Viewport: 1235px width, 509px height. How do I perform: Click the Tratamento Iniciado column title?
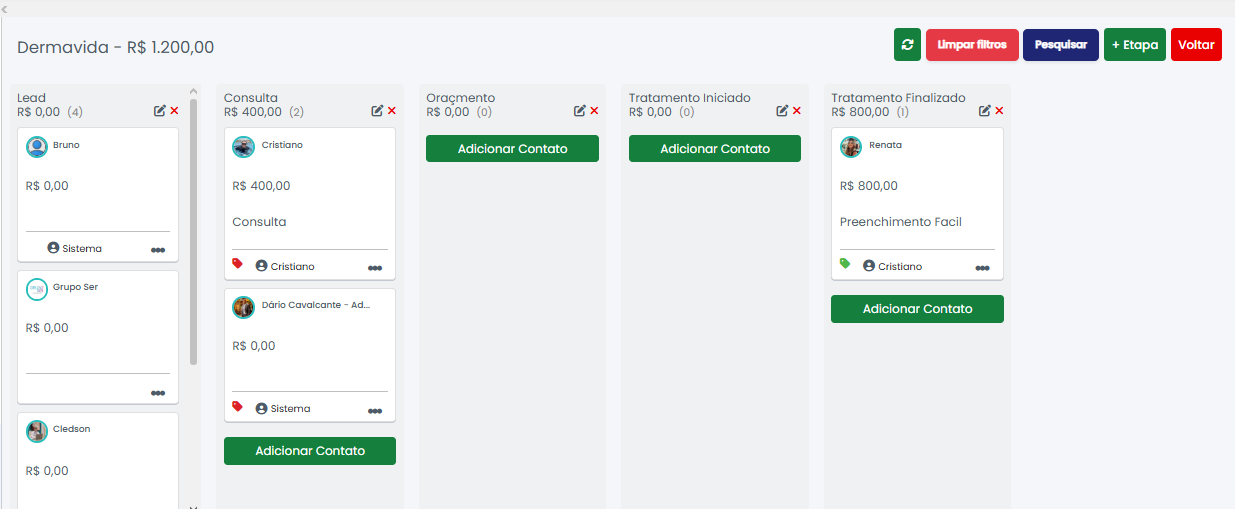coord(689,98)
